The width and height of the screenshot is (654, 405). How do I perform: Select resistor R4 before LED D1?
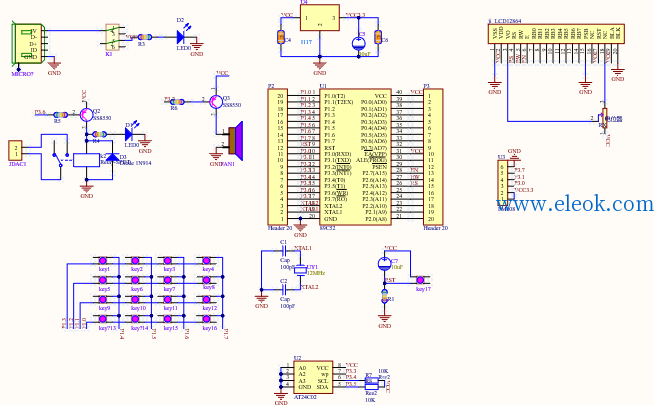(99, 134)
